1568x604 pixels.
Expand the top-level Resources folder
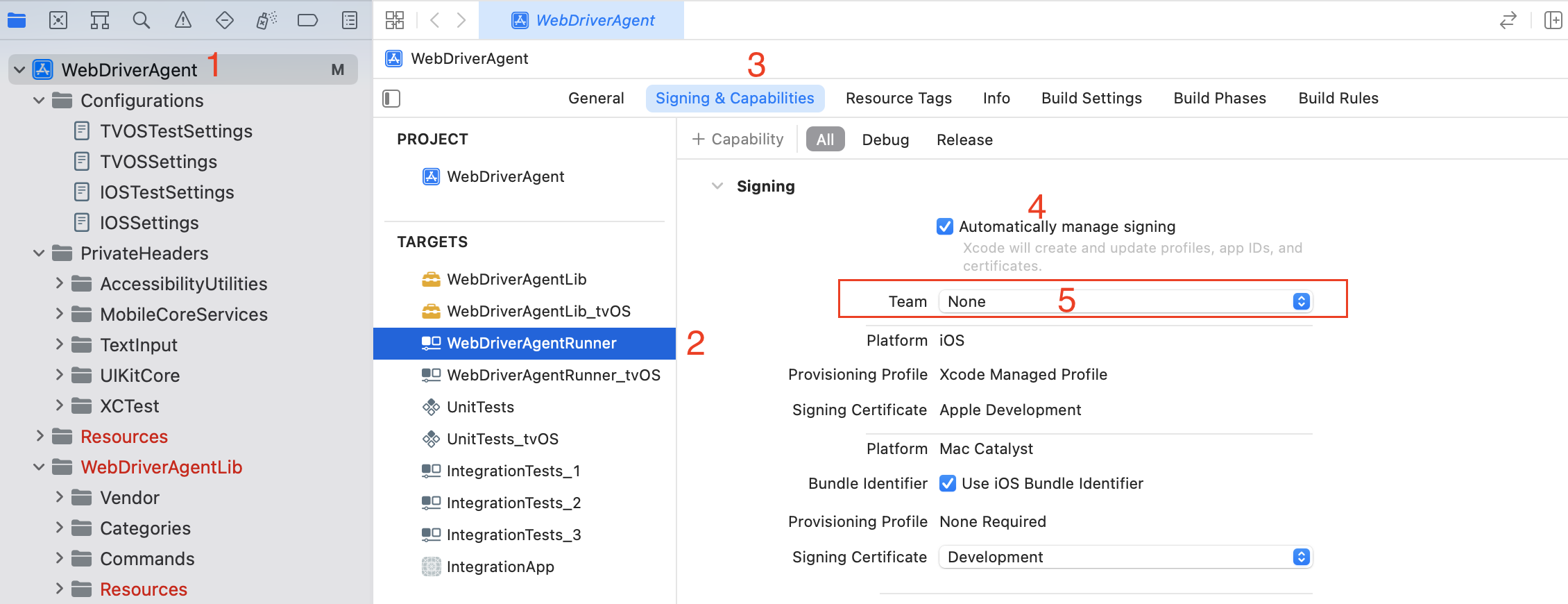40,436
